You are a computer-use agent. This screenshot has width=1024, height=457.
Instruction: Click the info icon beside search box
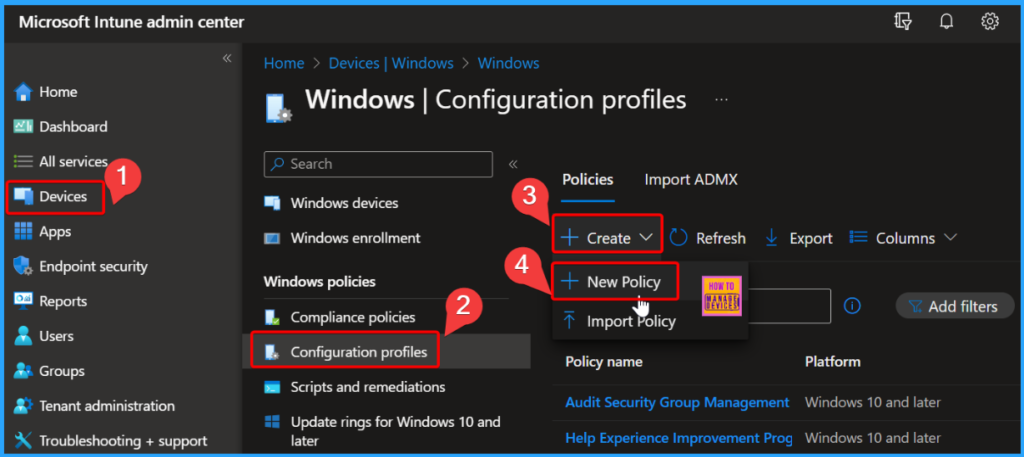point(852,306)
